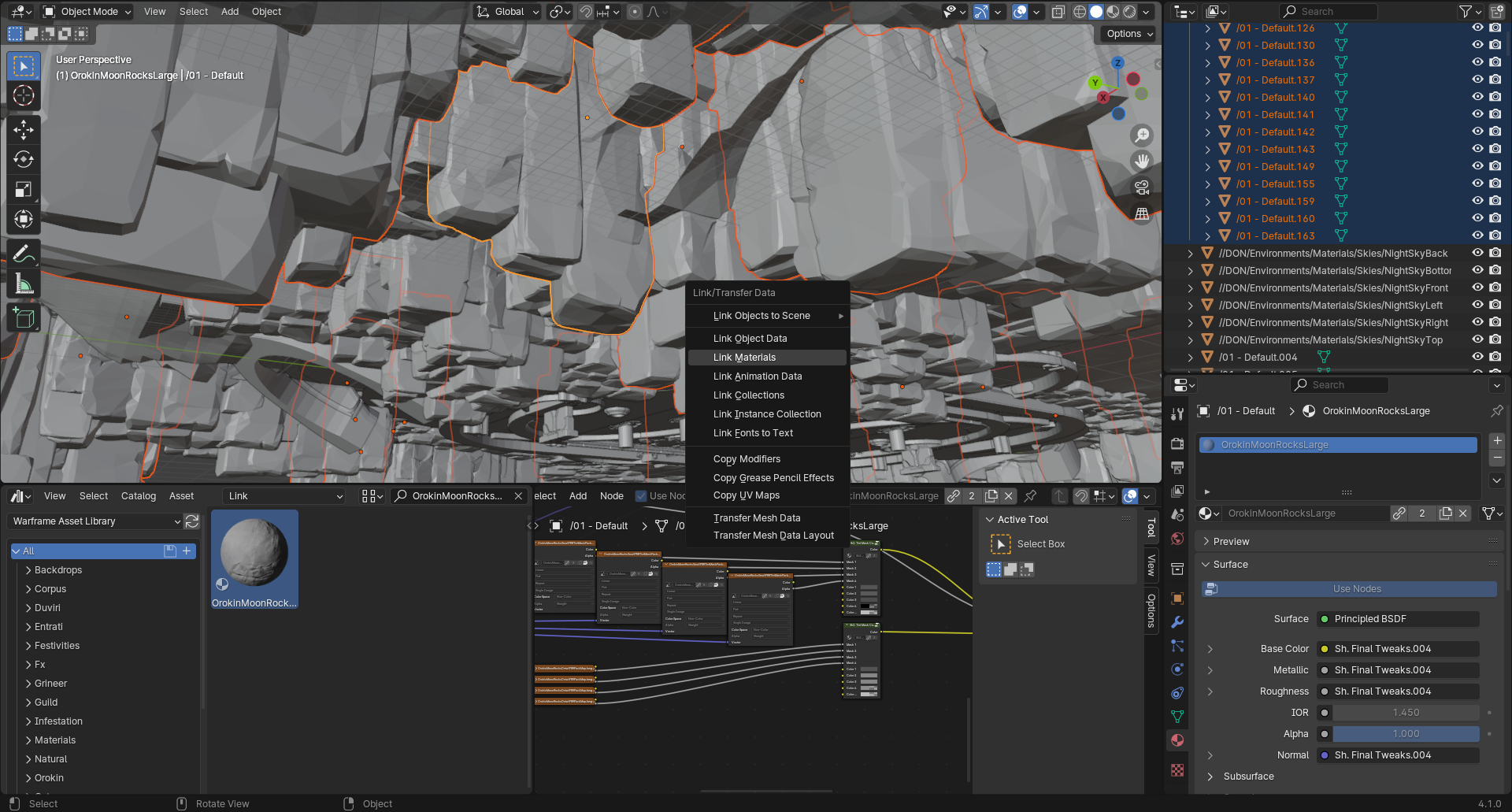Click the outliner filter funnel icon
The image size is (1512, 812).
tap(1466, 12)
